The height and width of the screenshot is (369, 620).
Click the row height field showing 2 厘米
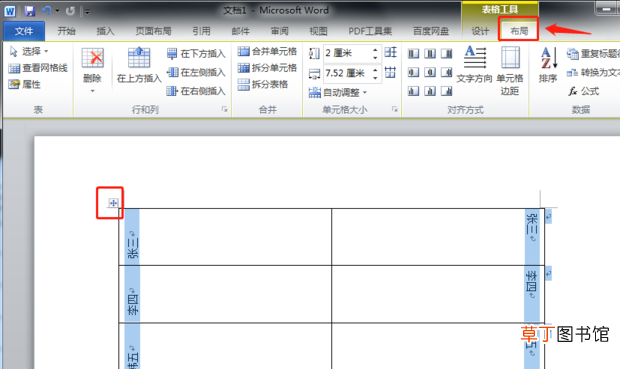pyautogui.click(x=347, y=53)
